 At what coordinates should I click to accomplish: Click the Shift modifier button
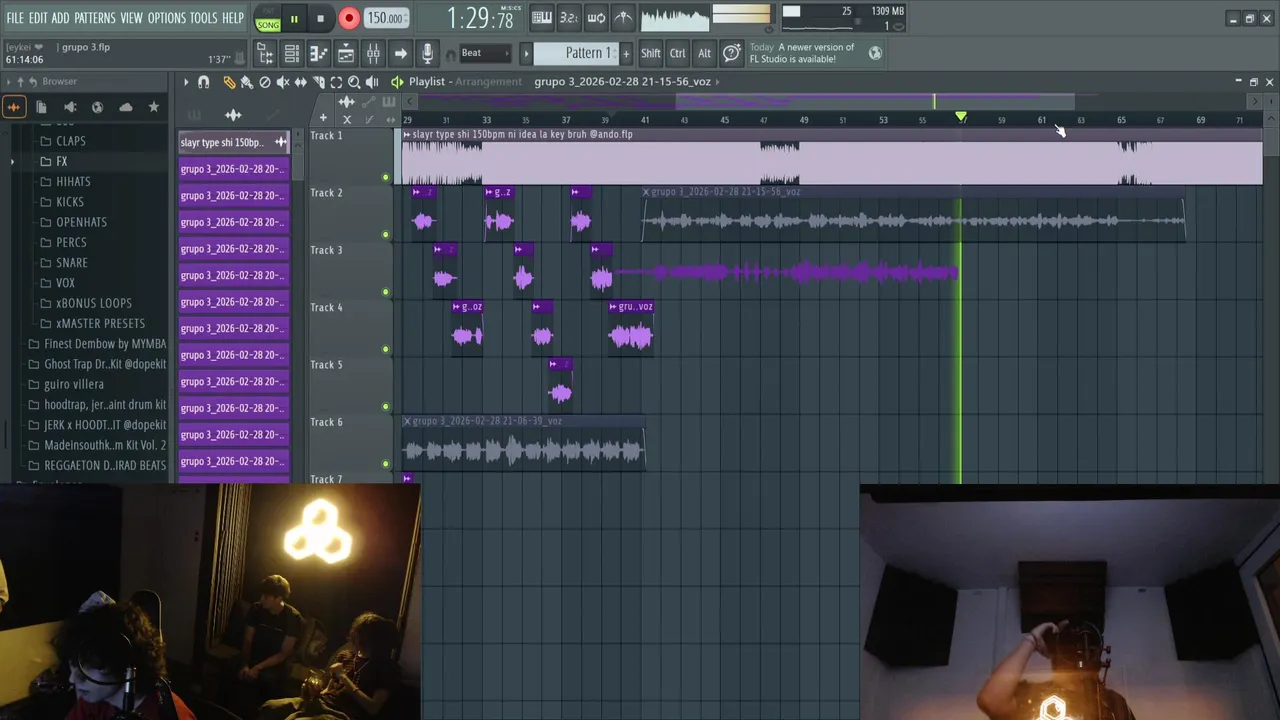[x=651, y=53]
